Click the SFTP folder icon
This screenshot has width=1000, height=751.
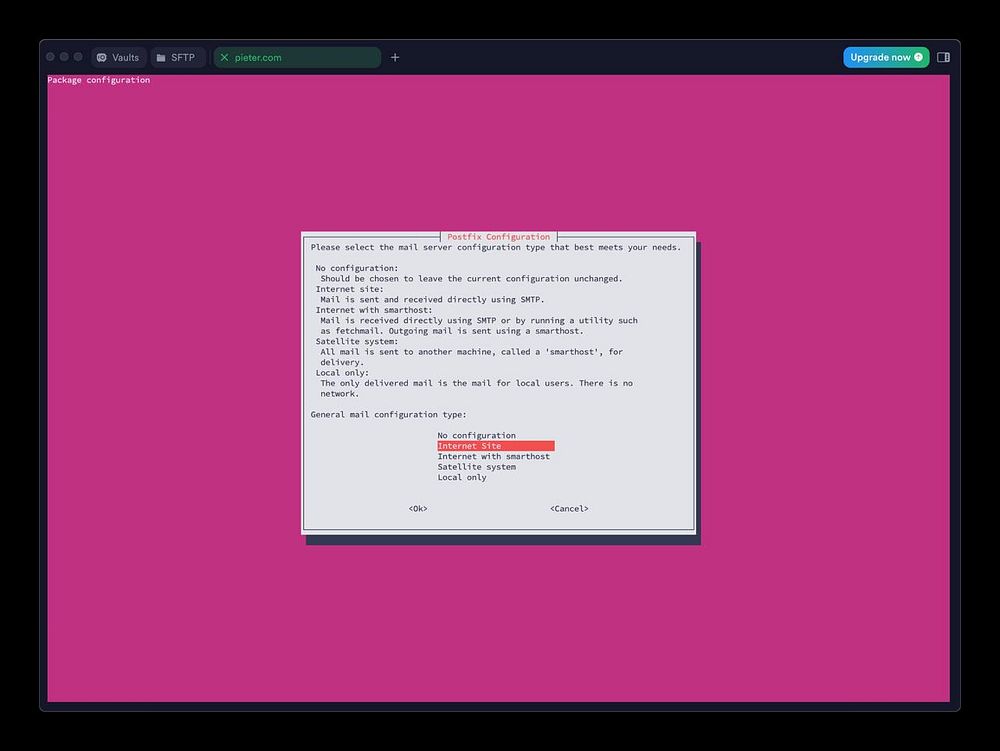pos(161,57)
